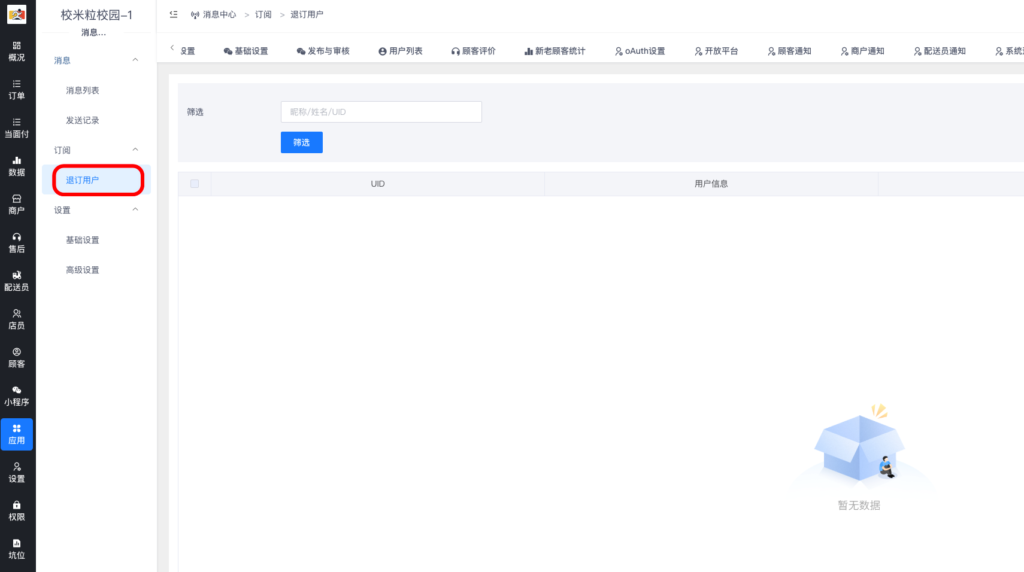Open the 权限 permissions sidebar icon

[x=16, y=511]
